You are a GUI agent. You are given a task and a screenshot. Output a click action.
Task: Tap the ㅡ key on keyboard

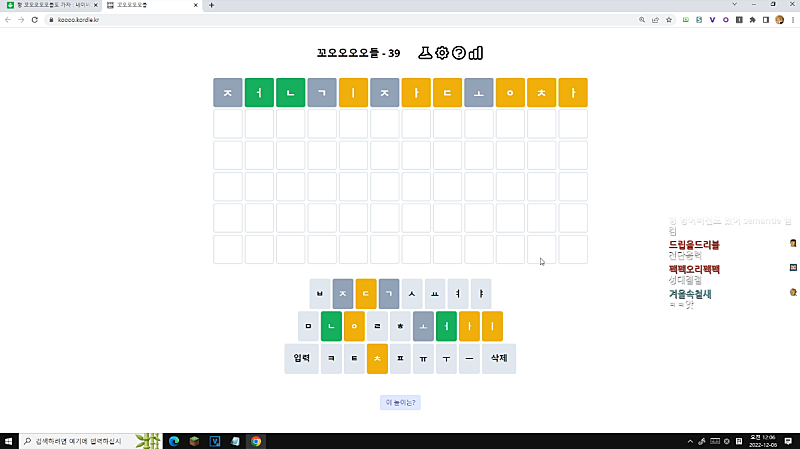[469, 359]
